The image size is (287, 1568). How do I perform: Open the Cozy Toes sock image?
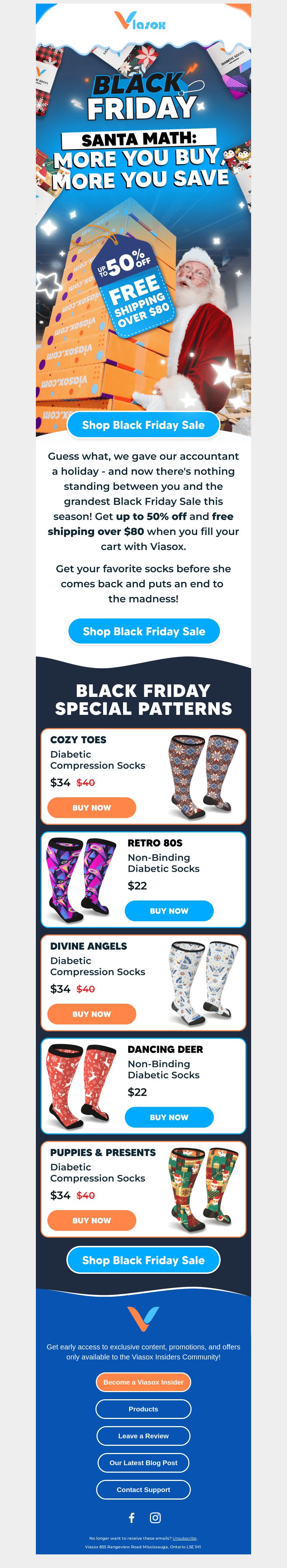point(202,776)
